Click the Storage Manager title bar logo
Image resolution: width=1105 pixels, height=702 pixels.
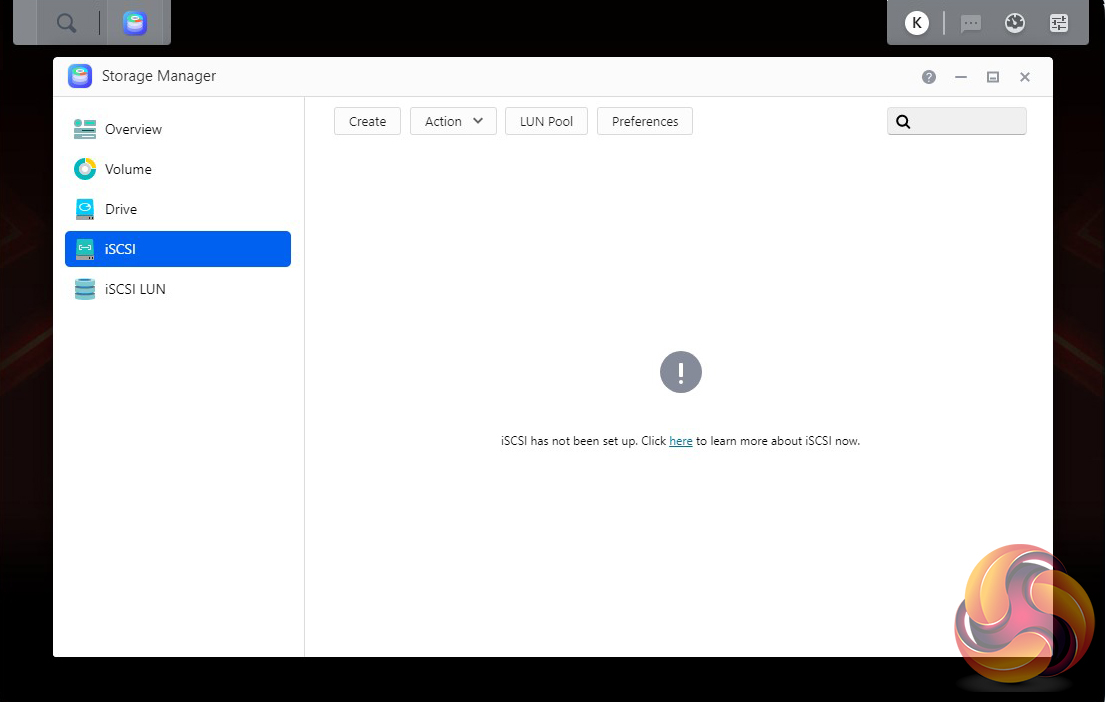pos(80,75)
